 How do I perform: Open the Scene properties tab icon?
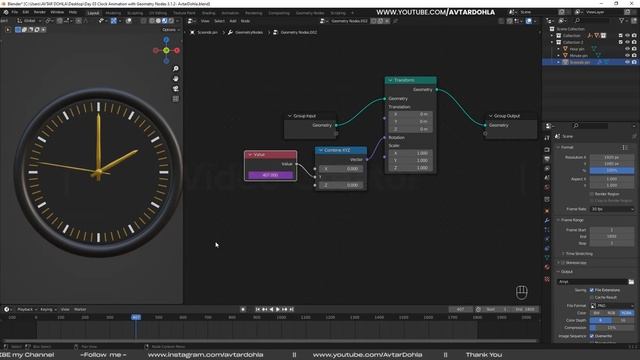(547, 178)
